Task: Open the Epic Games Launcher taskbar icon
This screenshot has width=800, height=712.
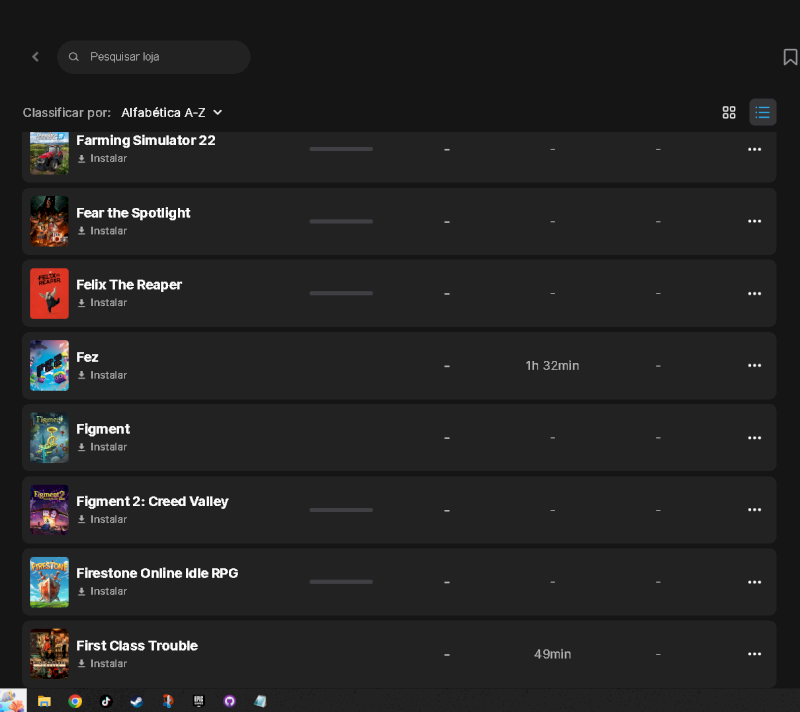Action: 198,702
